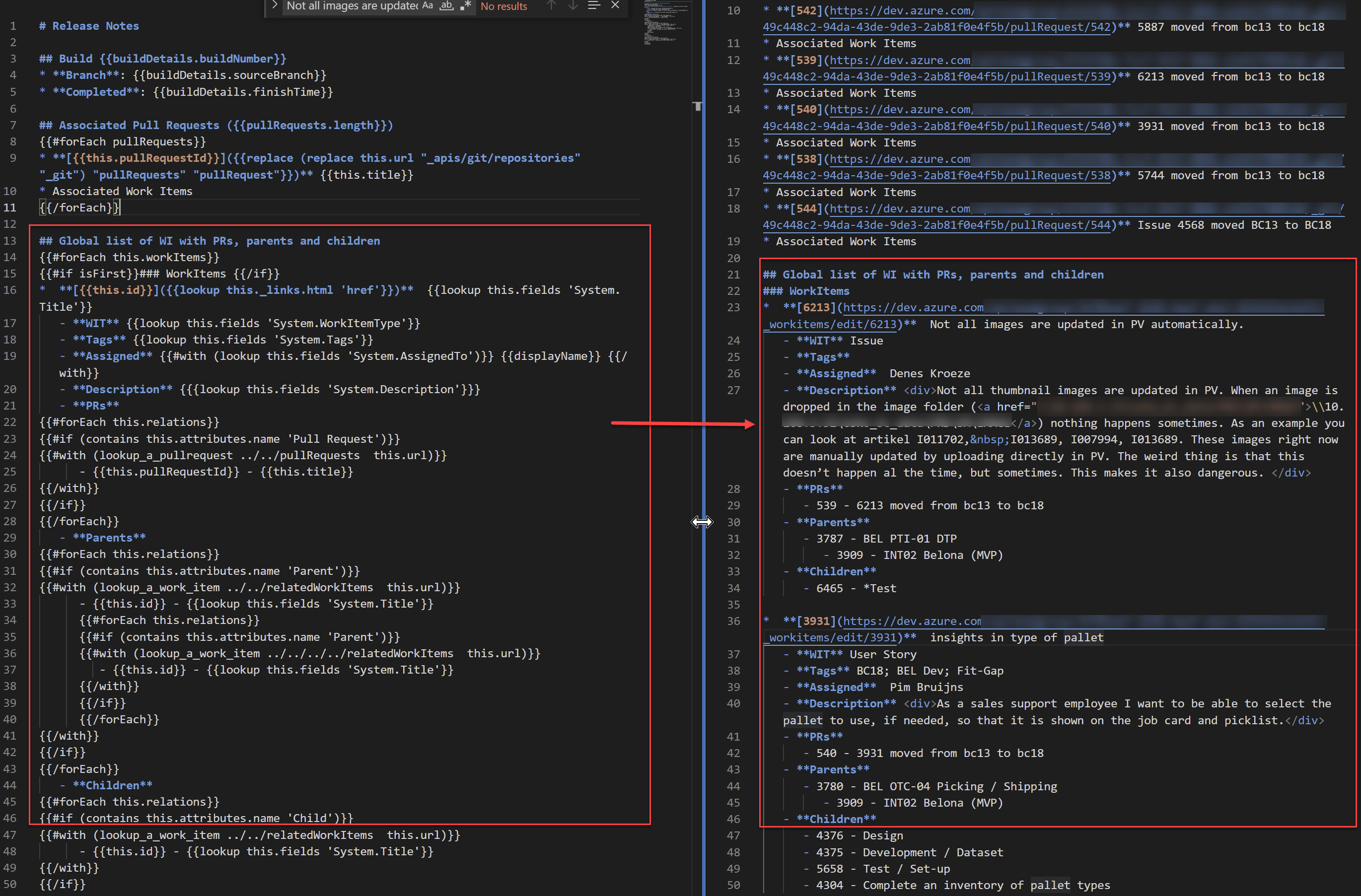Click the '**Description**' System.Description template line

[270, 389]
